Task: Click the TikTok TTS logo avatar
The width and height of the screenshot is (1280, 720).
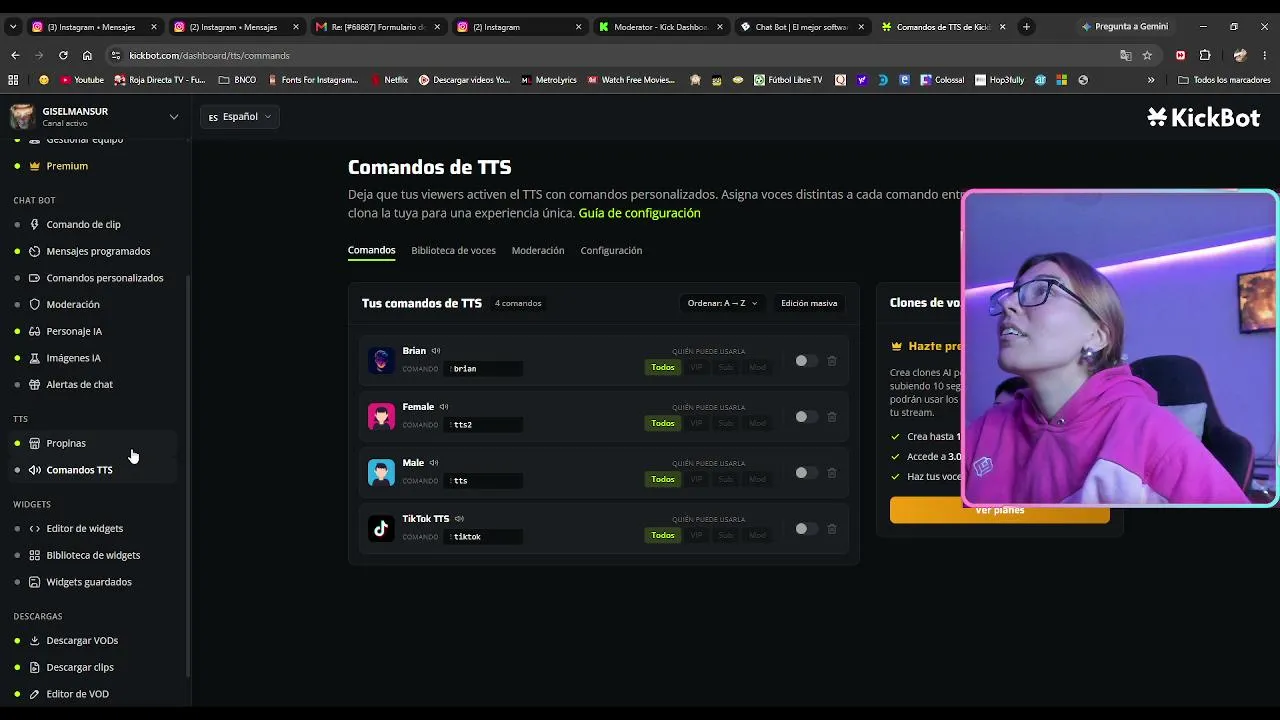Action: pyautogui.click(x=381, y=528)
